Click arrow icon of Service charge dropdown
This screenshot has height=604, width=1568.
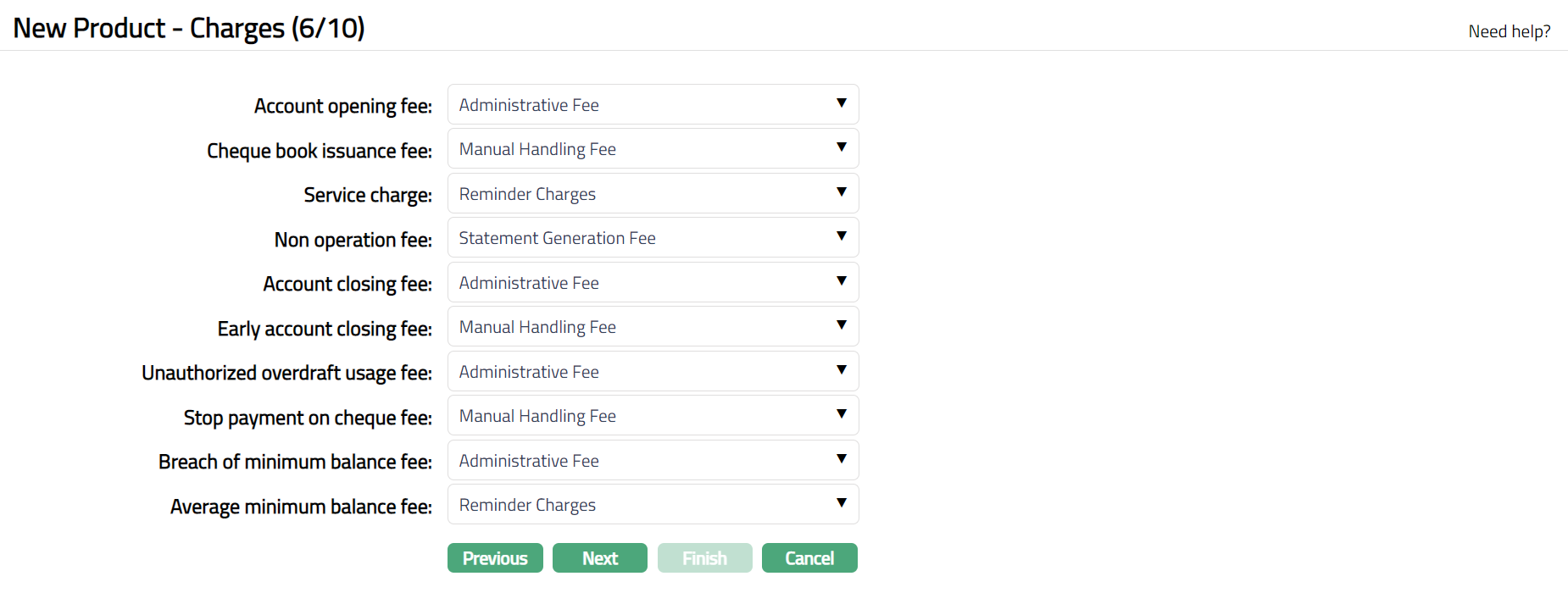point(842,192)
